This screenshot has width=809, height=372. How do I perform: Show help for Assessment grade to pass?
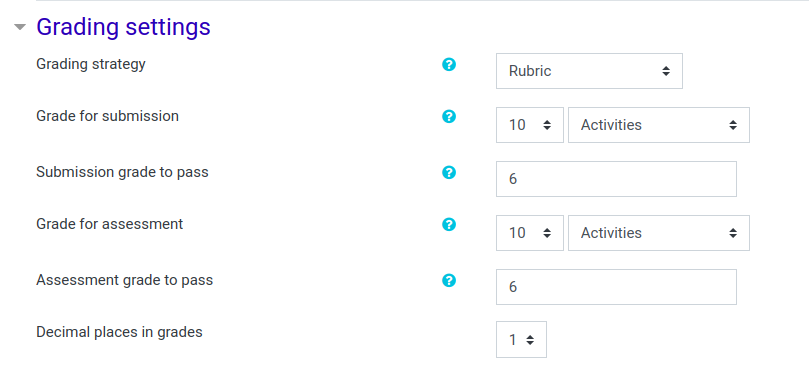tap(449, 281)
